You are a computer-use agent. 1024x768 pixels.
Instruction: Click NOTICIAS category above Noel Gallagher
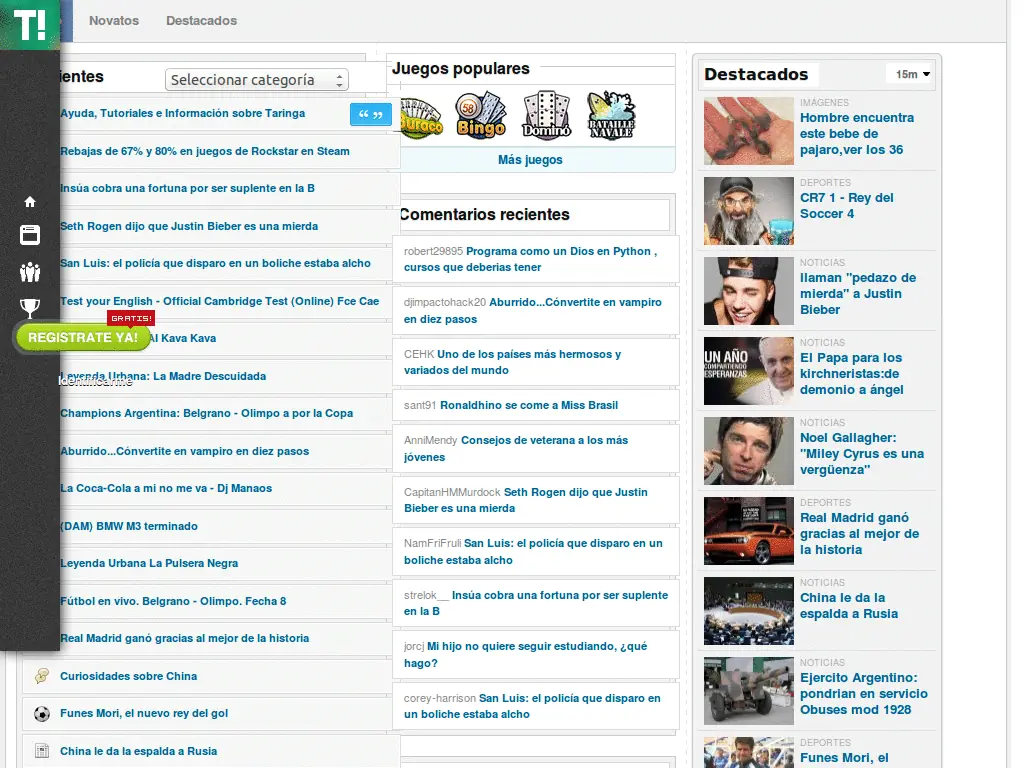822,423
